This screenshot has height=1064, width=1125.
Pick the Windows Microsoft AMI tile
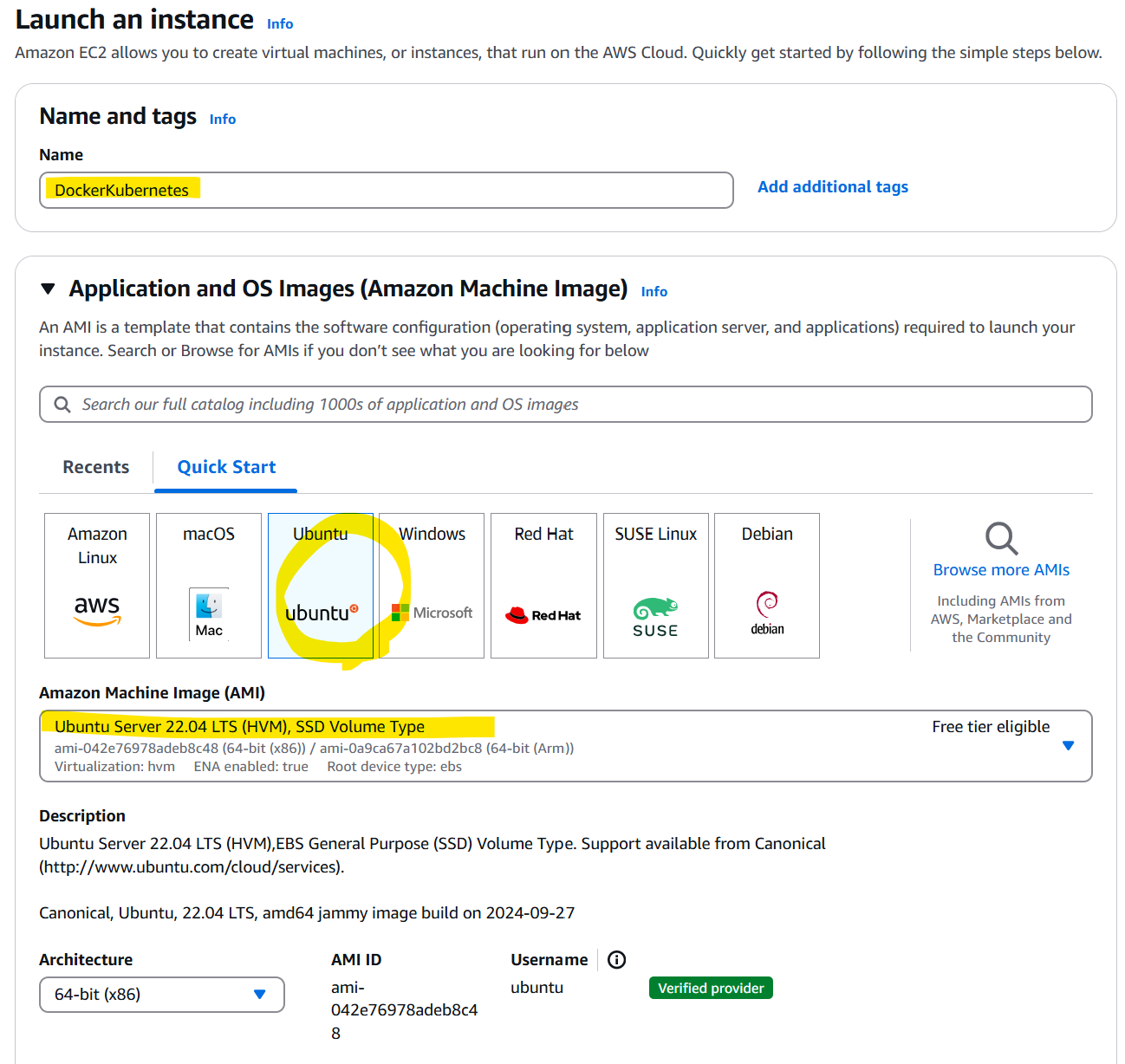click(x=432, y=586)
